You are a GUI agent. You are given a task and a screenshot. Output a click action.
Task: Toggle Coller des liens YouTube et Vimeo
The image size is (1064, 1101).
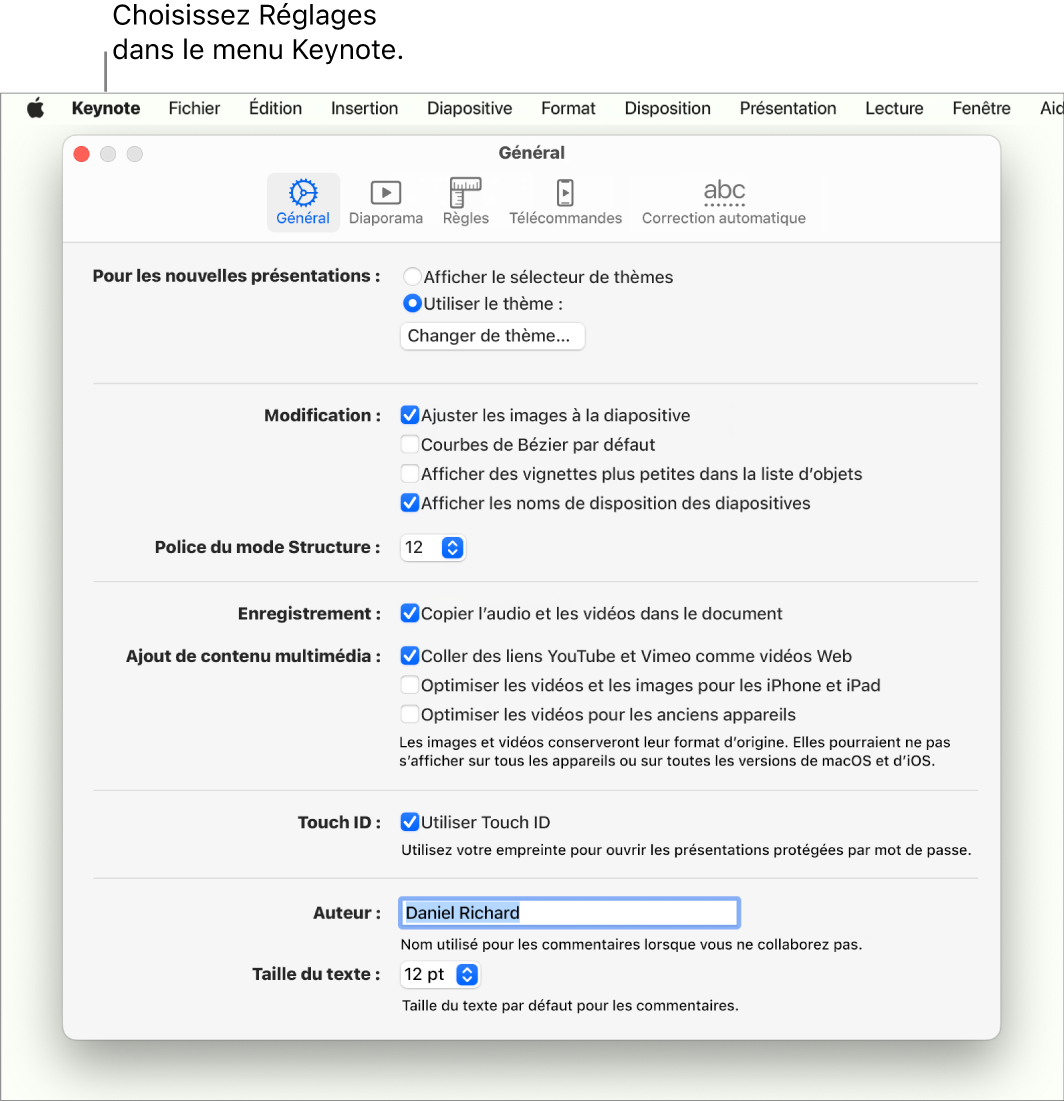click(409, 656)
